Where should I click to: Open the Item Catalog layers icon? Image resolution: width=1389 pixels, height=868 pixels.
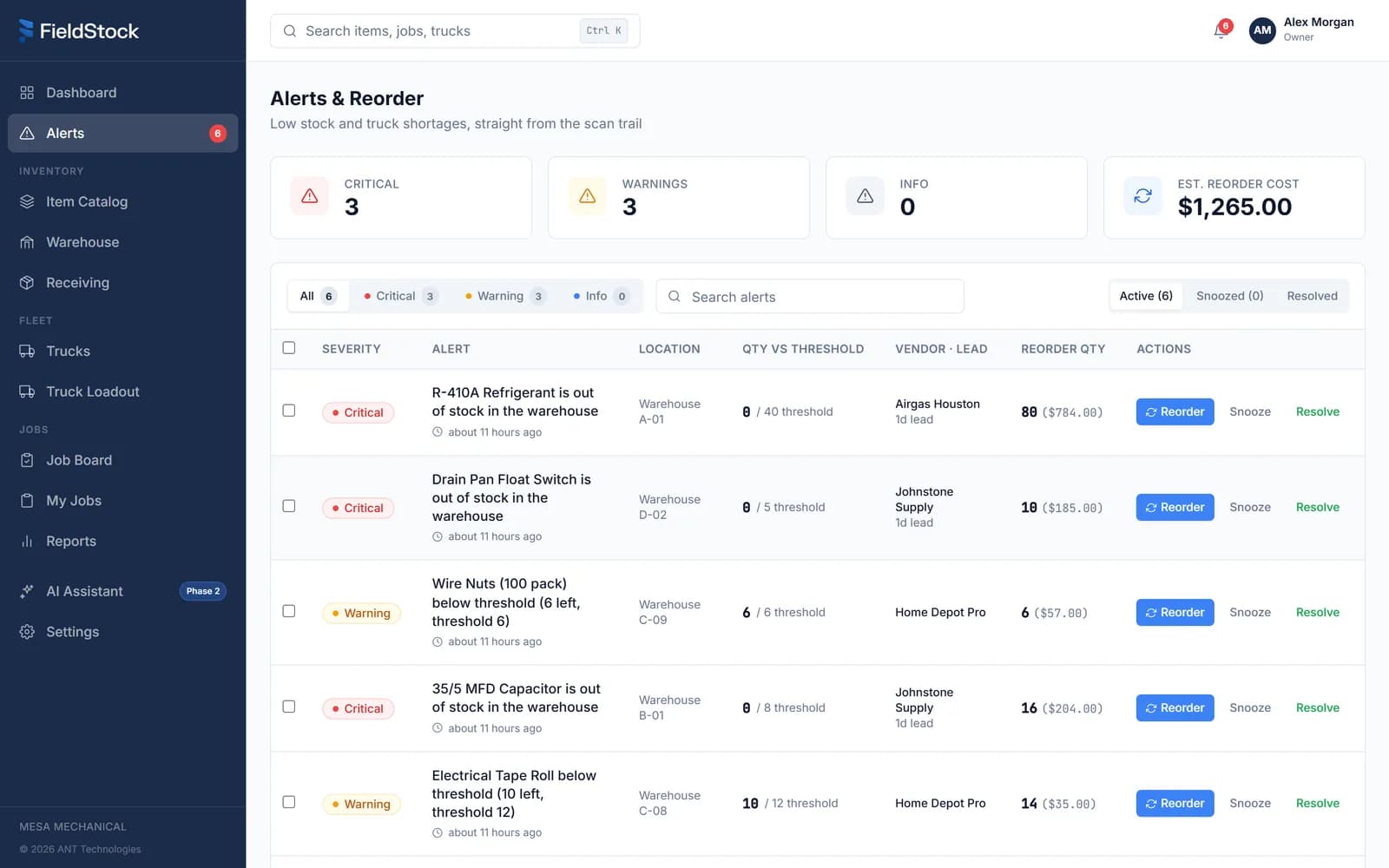27,201
